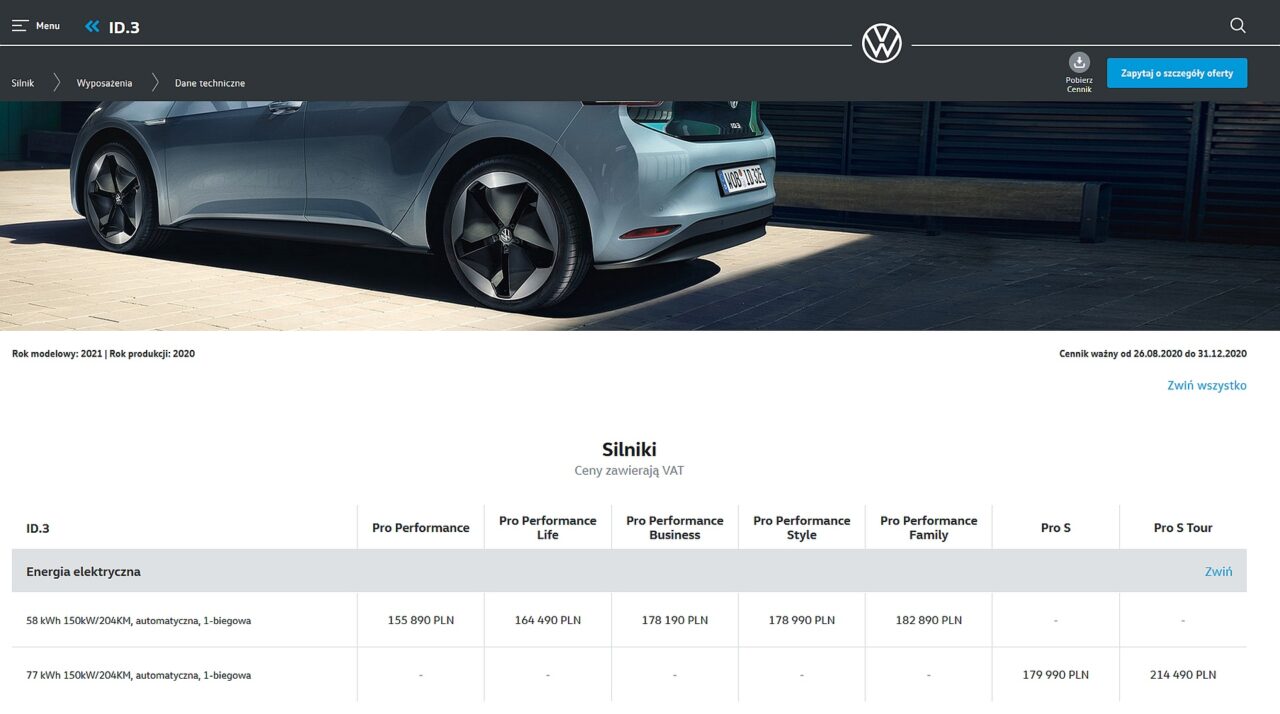Screen dimensions: 1280x714
Task: Click the Ceny zawierają VAT subtitle
Action: pyautogui.click(x=629, y=470)
